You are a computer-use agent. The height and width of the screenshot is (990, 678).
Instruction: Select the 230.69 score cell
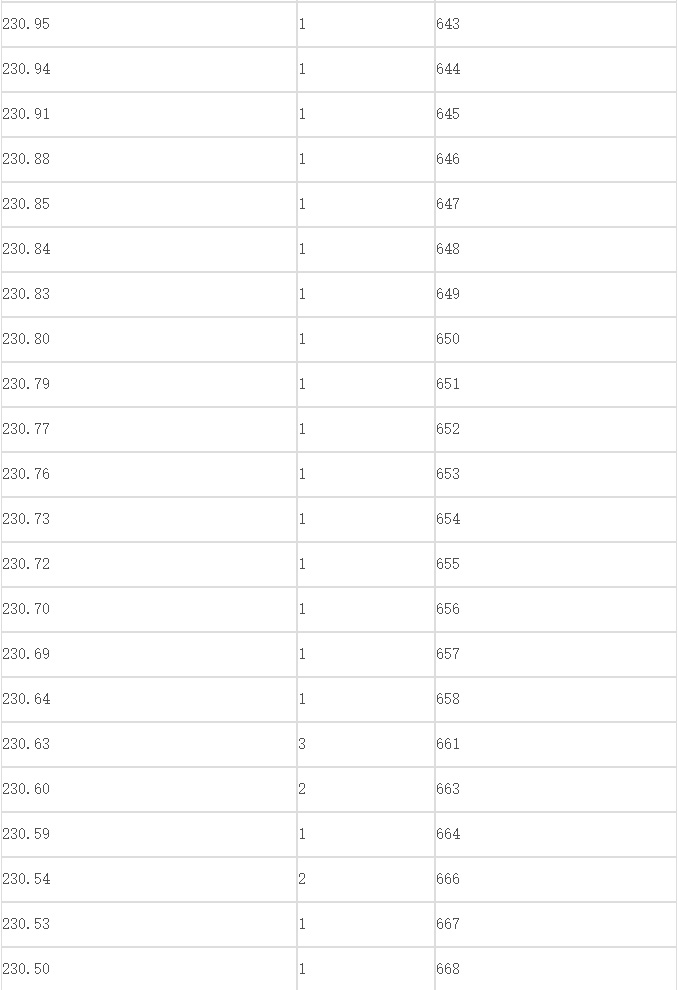click(149, 654)
